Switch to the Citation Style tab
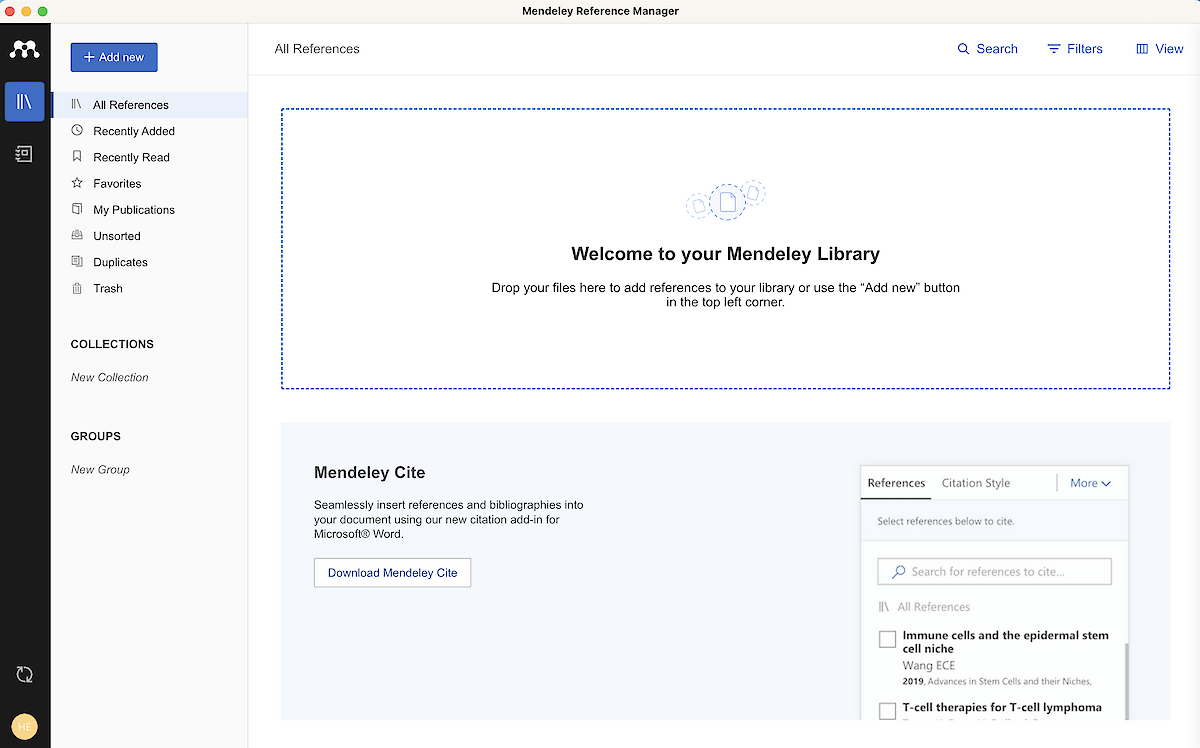Screen dimensions: 1200x748 975,483
